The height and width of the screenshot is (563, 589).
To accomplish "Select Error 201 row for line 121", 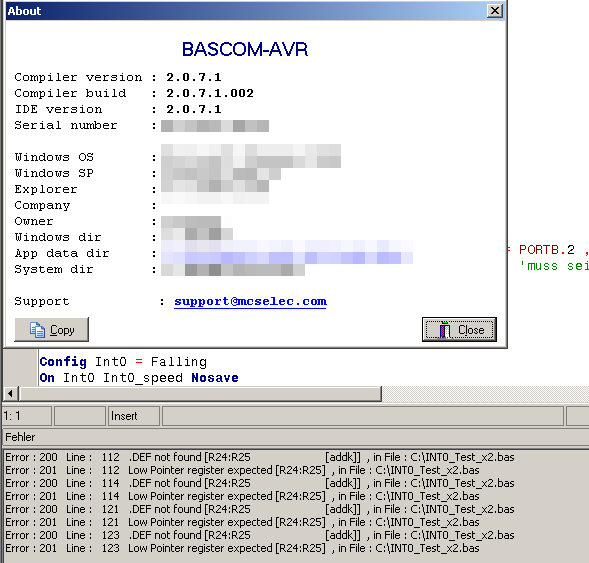I will pos(242,522).
